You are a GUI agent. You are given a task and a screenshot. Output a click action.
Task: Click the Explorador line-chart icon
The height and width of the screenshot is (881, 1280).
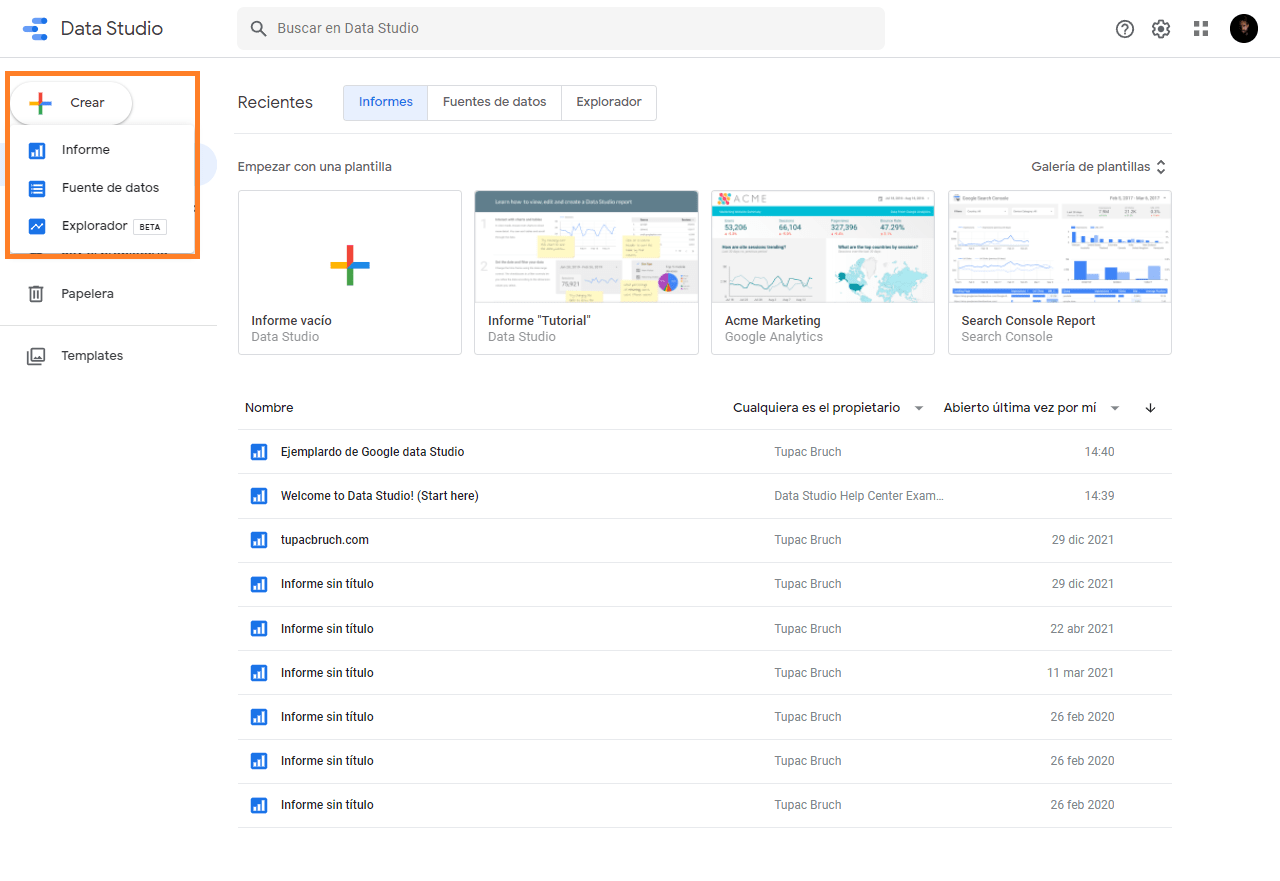pyautogui.click(x=37, y=226)
